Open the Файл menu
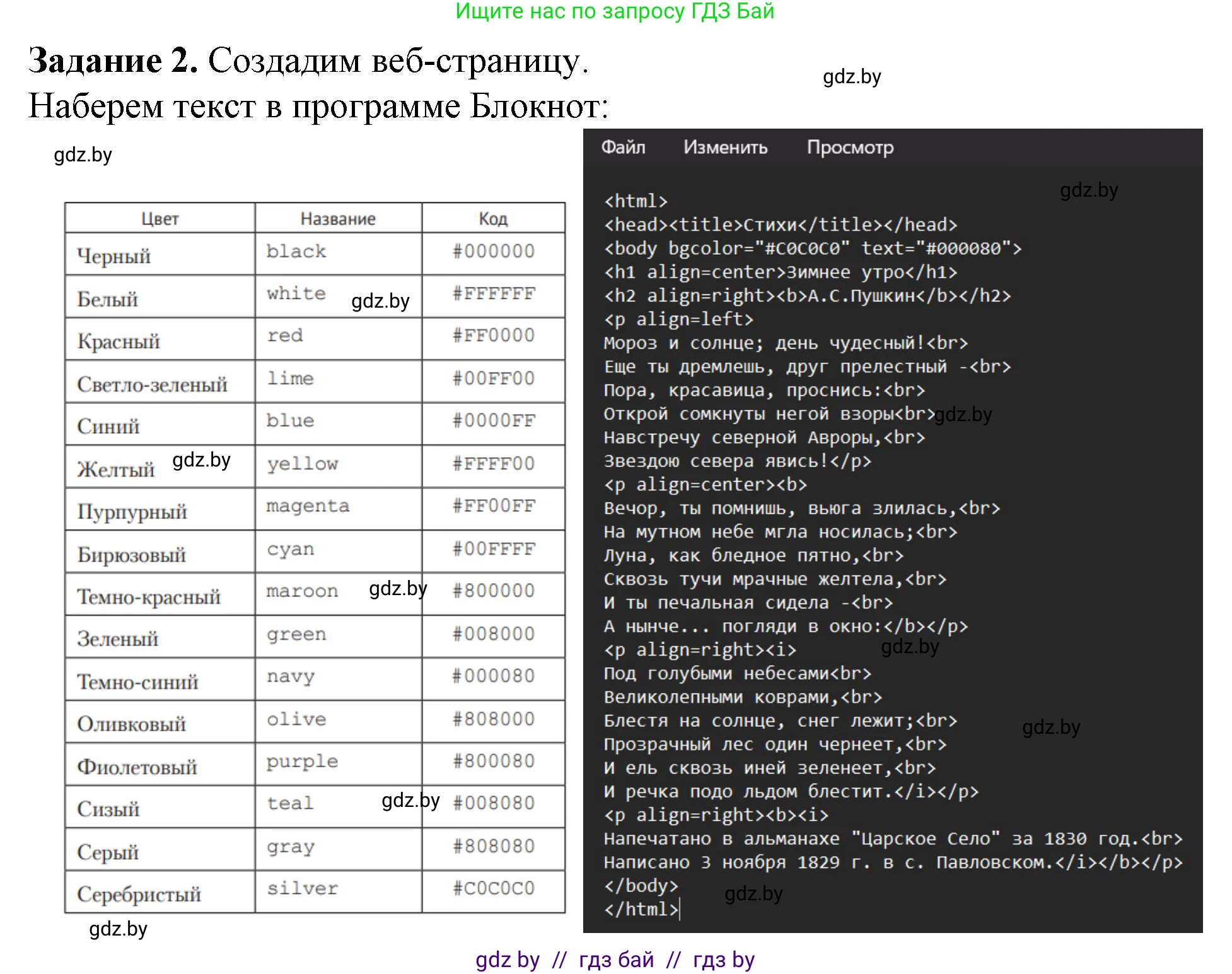Image resolution: width=1232 pixels, height=974 pixels. (x=624, y=147)
